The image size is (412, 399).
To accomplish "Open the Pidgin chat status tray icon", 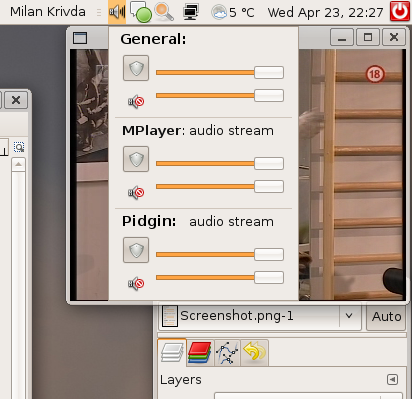I will (x=141, y=12).
